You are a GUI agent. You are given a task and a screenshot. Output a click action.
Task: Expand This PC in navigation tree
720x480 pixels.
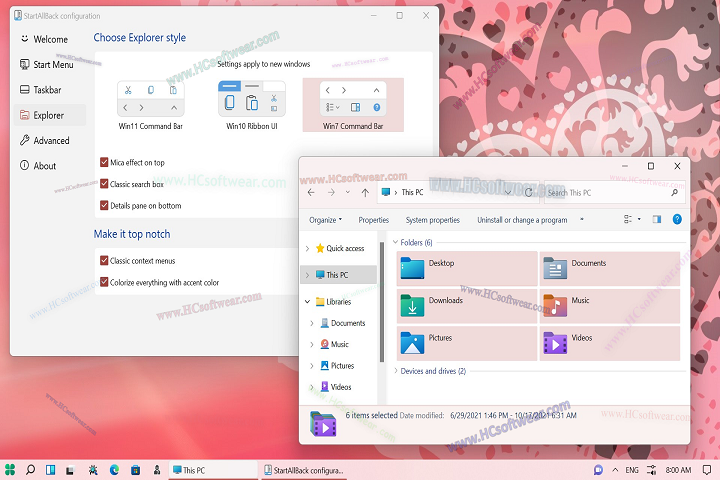(307, 275)
